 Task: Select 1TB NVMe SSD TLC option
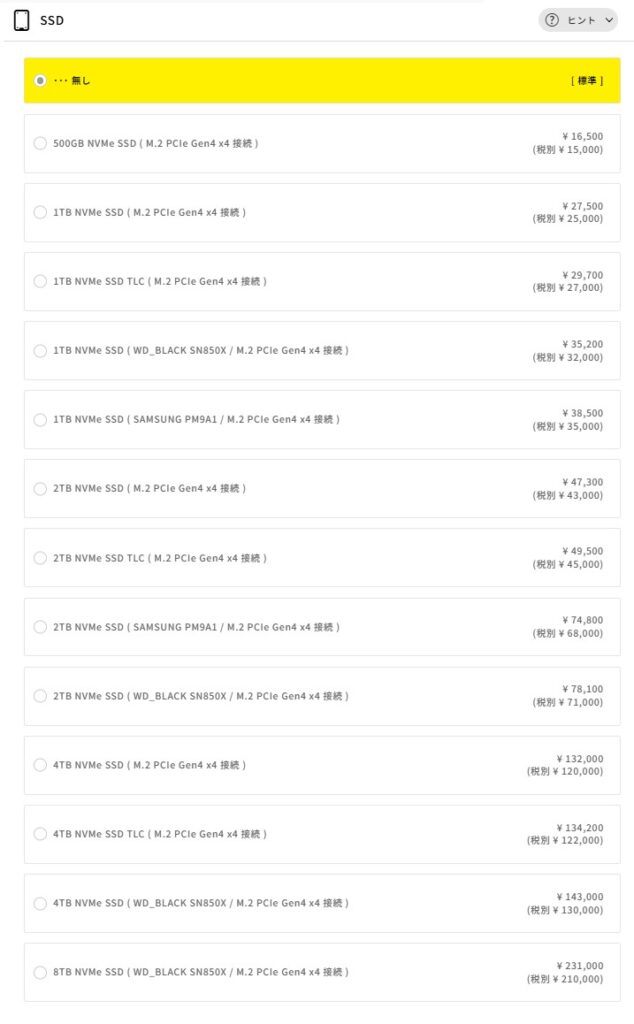40,281
